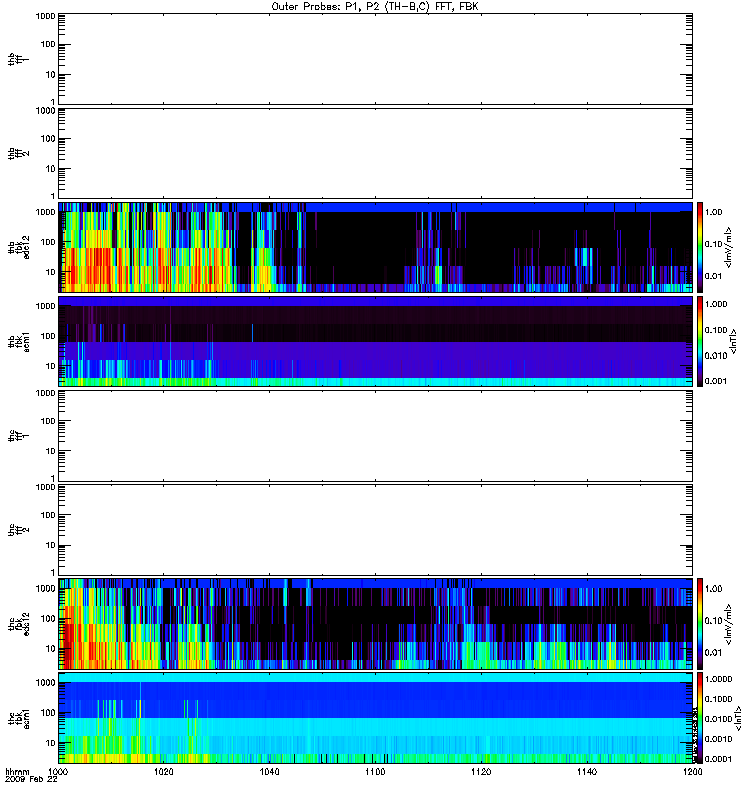750x800 pixels.
Task: Click the 1140 time tick label
Action: tap(587, 772)
